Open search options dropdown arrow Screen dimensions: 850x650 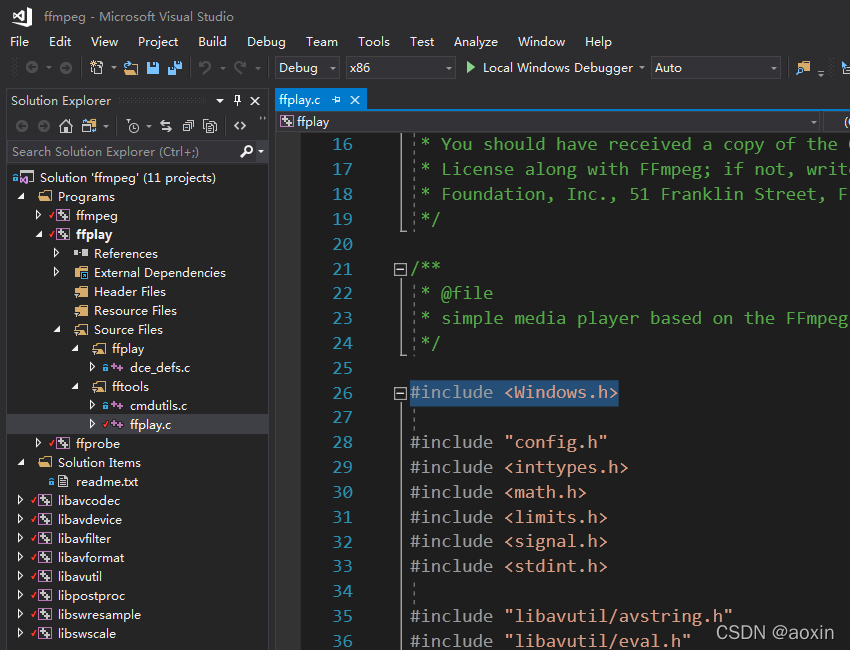(261, 152)
